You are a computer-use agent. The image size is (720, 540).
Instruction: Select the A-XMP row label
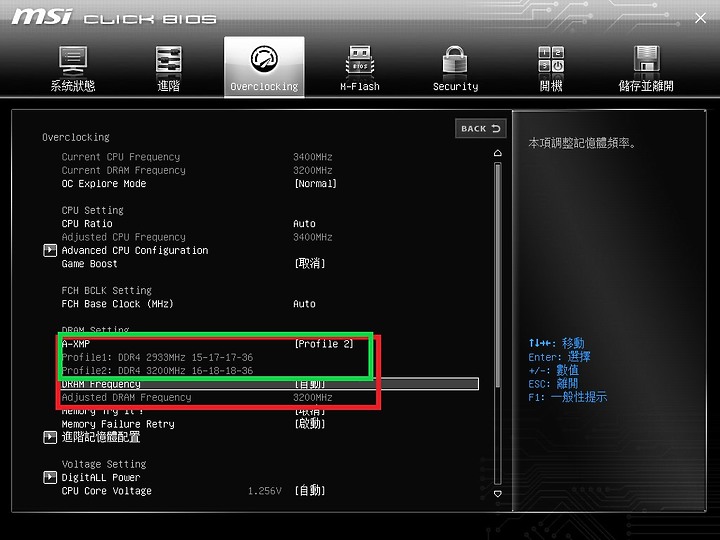76,344
